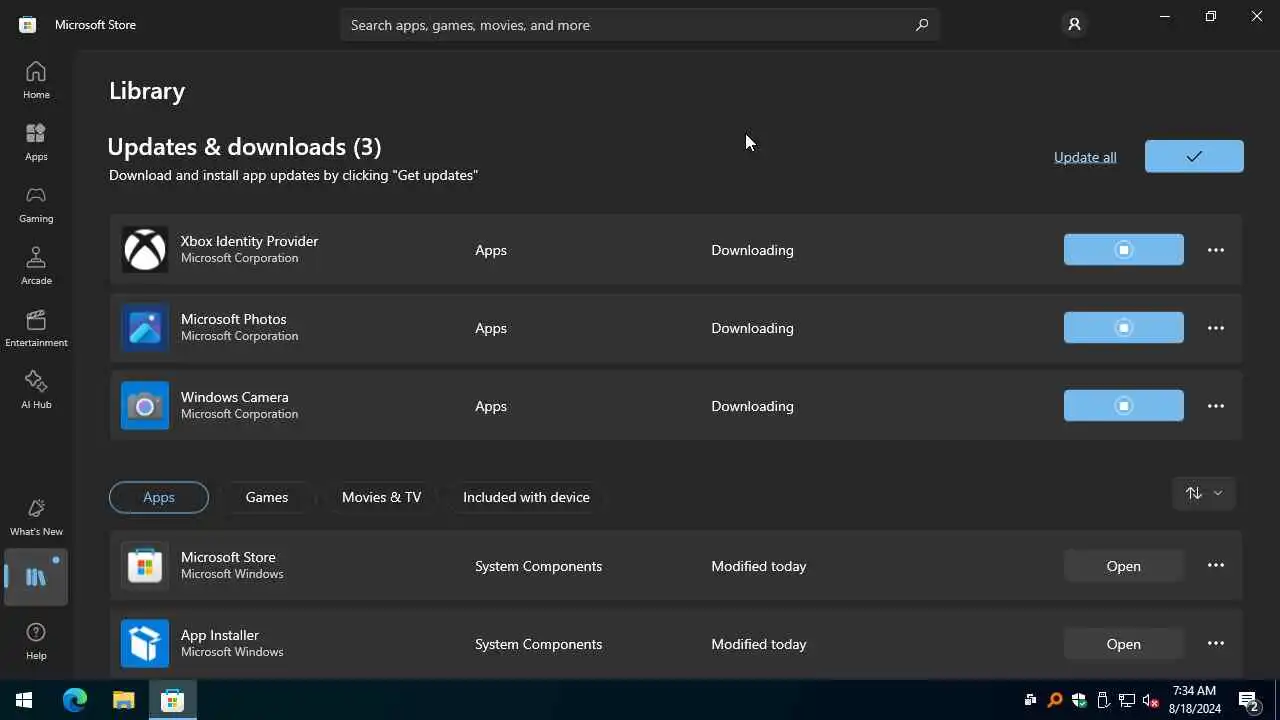Click the Microsoft Photos app icon

coord(145,327)
